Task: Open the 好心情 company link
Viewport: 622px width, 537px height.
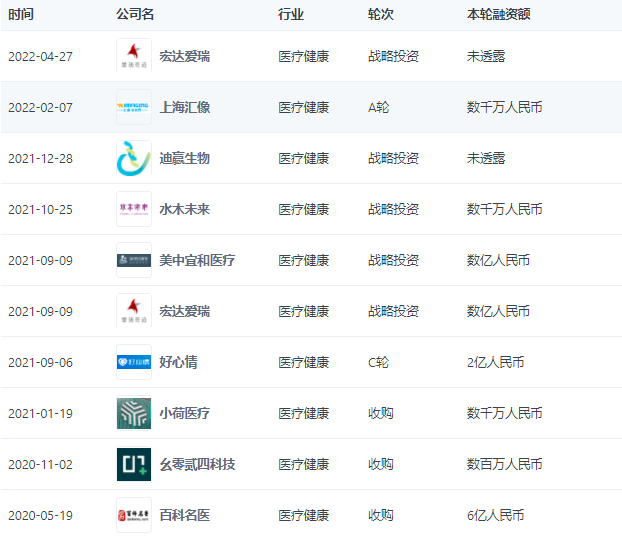Action: (x=178, y=362)
